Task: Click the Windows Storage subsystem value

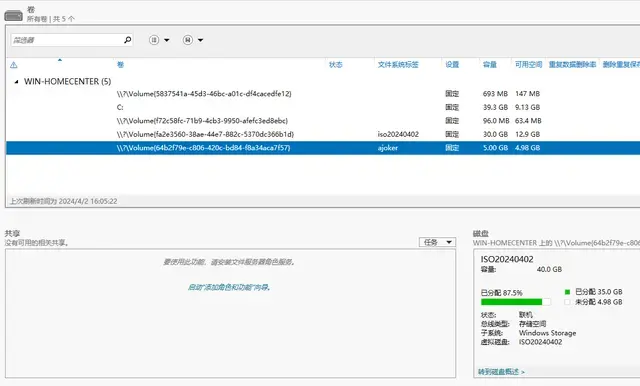Action: click(x=547, y=333)
